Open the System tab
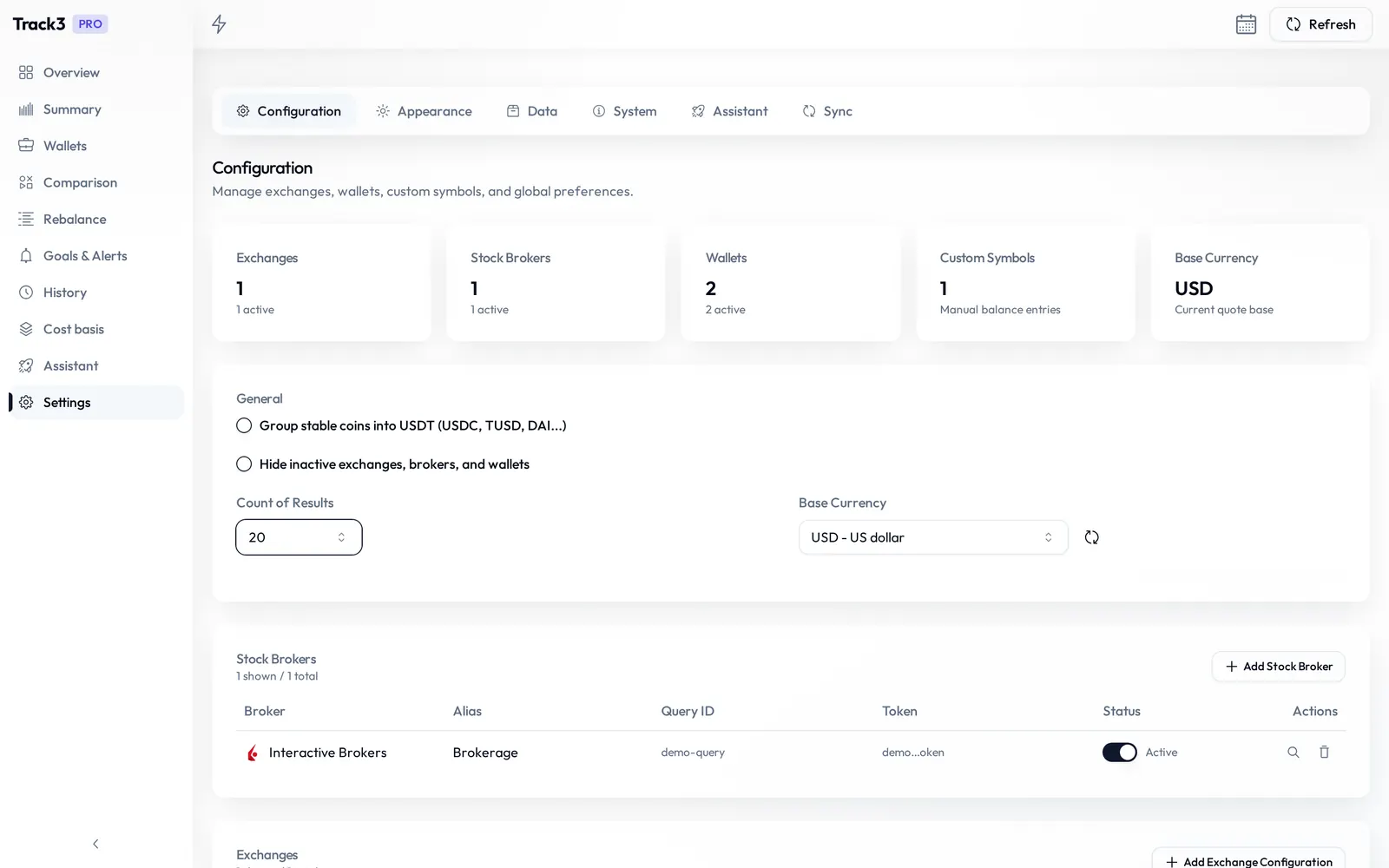The height and width of the screenshot is (868, 1389). 624,111
